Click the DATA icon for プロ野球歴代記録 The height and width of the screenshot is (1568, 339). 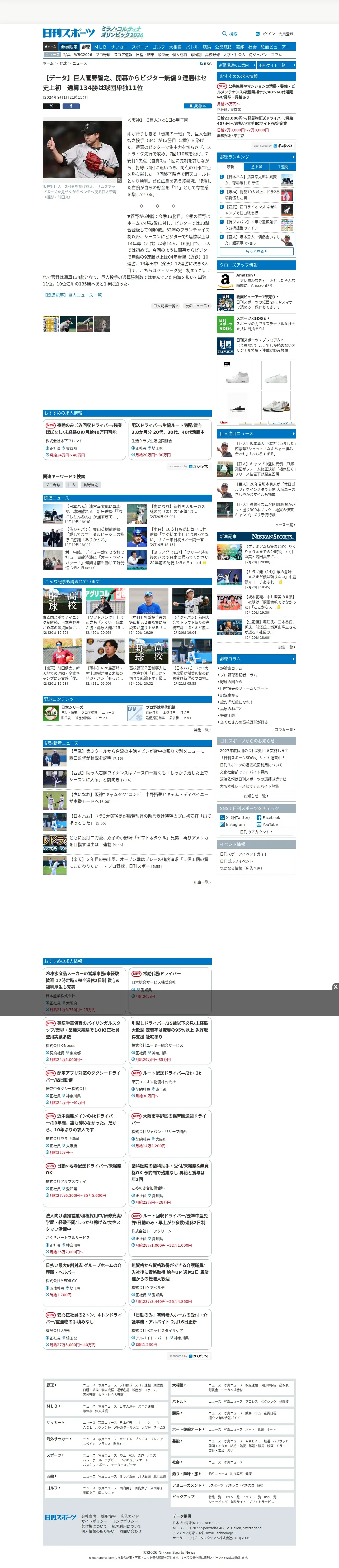[135, 713]
